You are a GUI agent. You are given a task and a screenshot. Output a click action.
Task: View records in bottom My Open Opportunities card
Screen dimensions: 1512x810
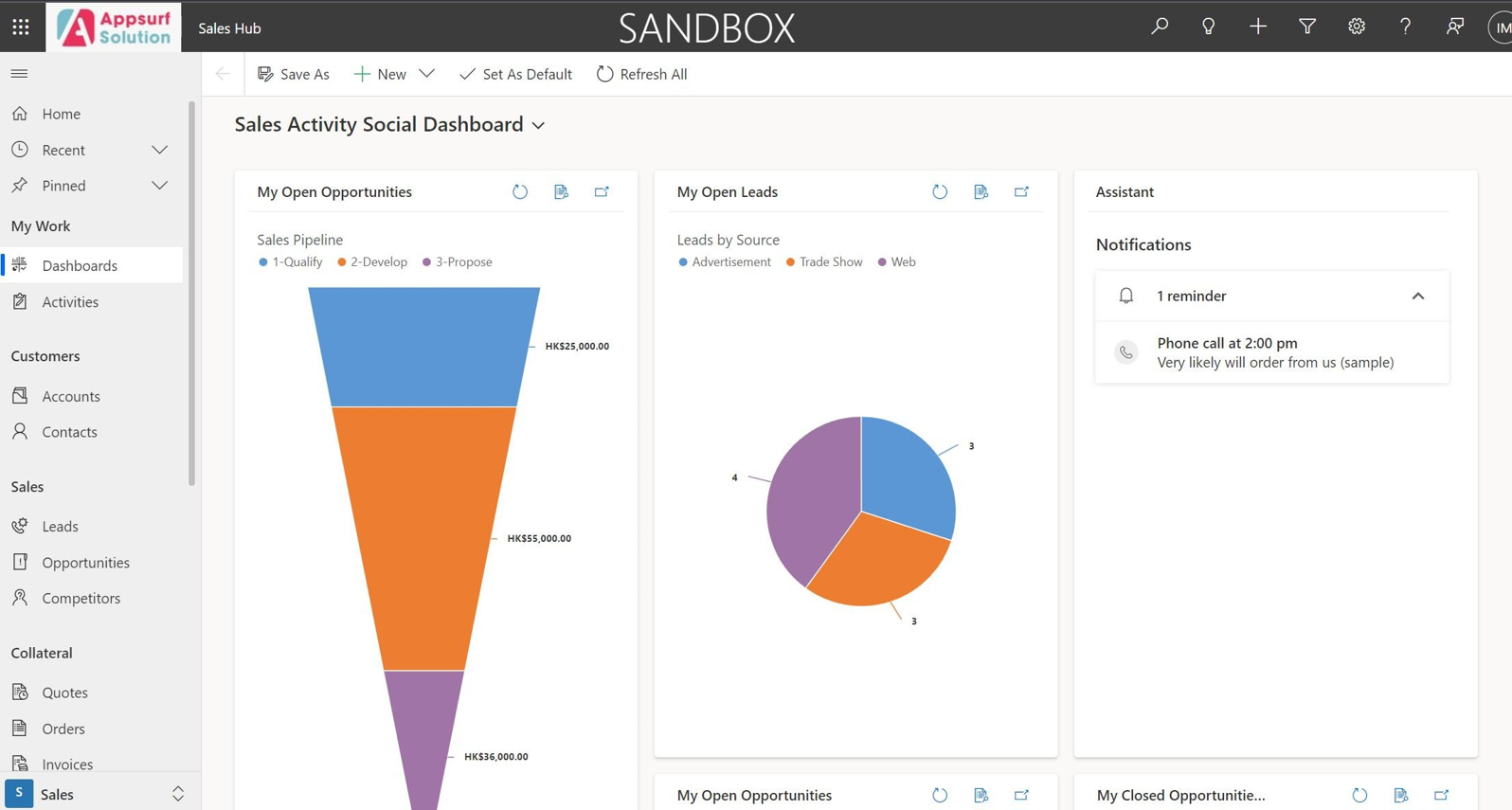click(x=981, y=795)
